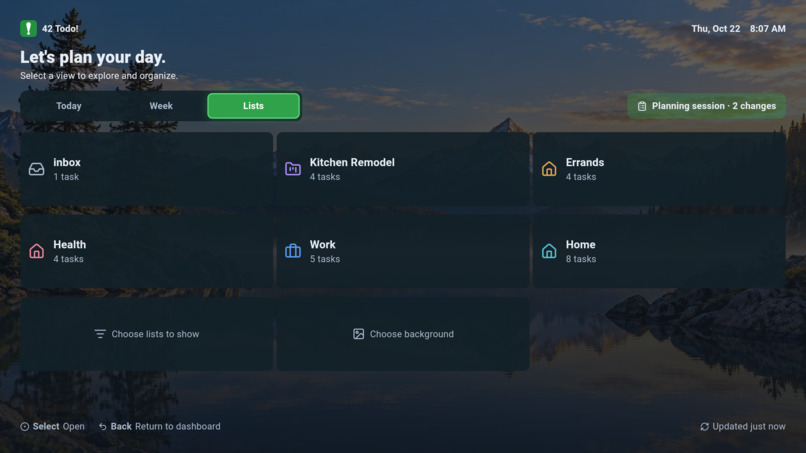Click the Work blue briefcase icon
Screen dimensions: 806x453
pyautogui.click(x=293, y=251)
